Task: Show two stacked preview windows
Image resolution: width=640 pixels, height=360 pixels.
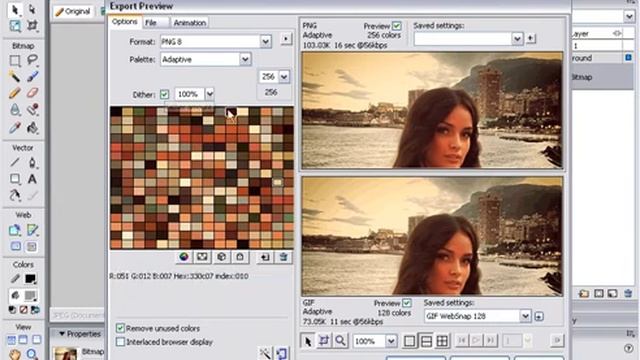Action: 426,341
